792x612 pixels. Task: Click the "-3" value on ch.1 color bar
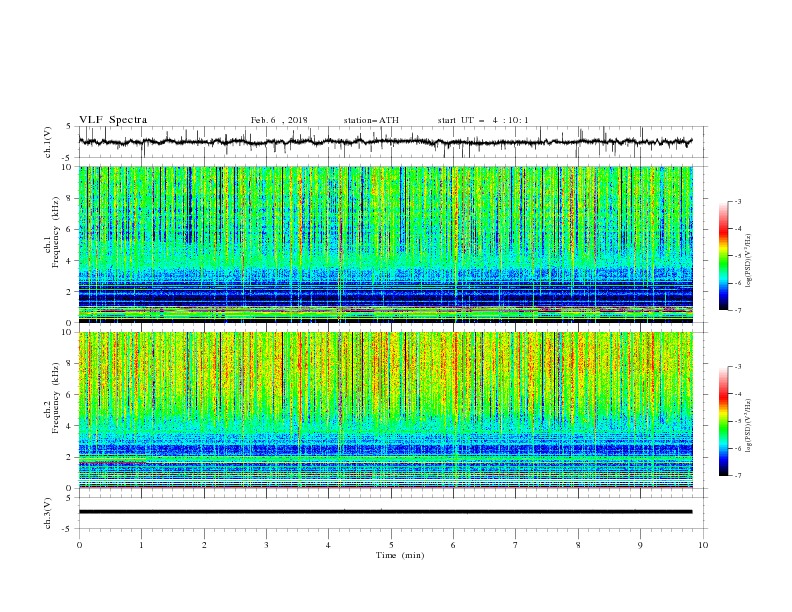tap(737, 201)
